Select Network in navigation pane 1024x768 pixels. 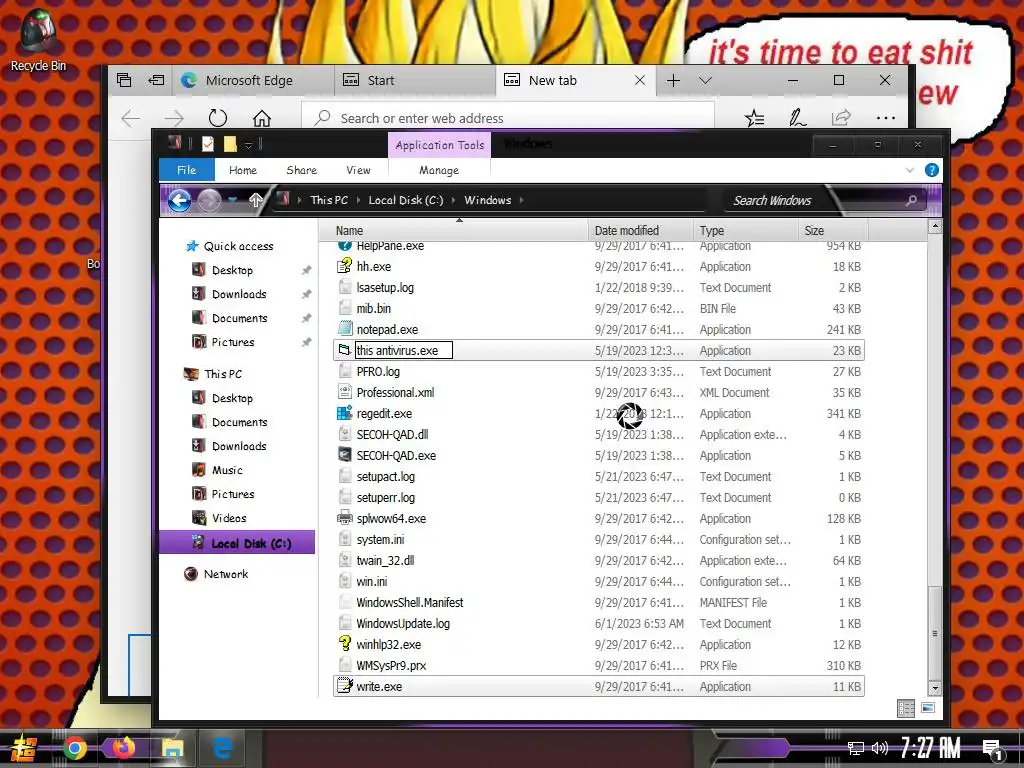click(x=225, y=574)
